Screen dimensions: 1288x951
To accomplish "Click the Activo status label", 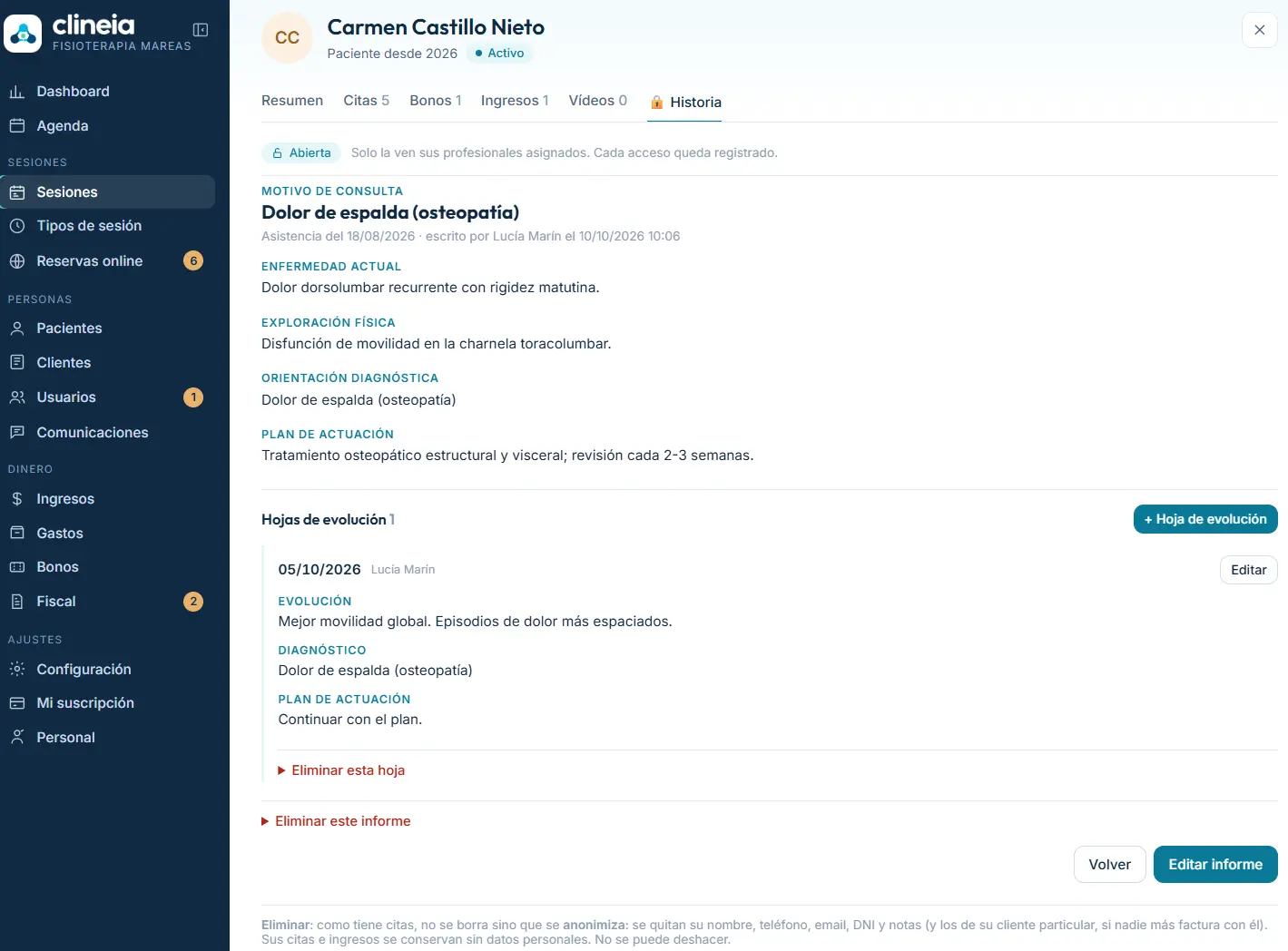I will coord(500,54).
